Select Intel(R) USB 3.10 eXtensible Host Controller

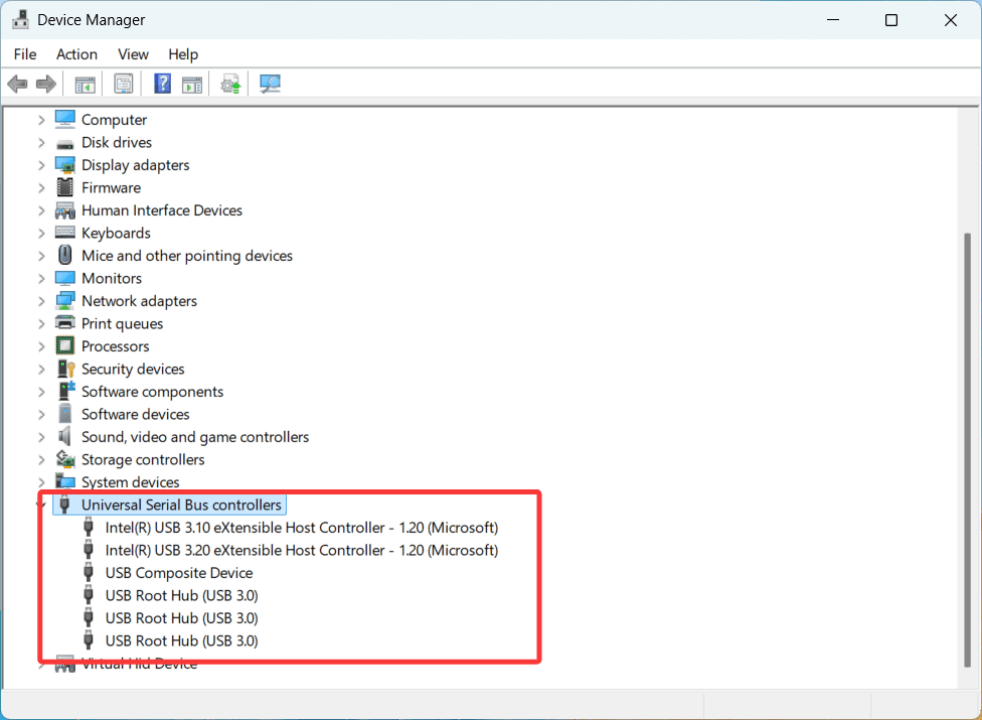(300, 527)
